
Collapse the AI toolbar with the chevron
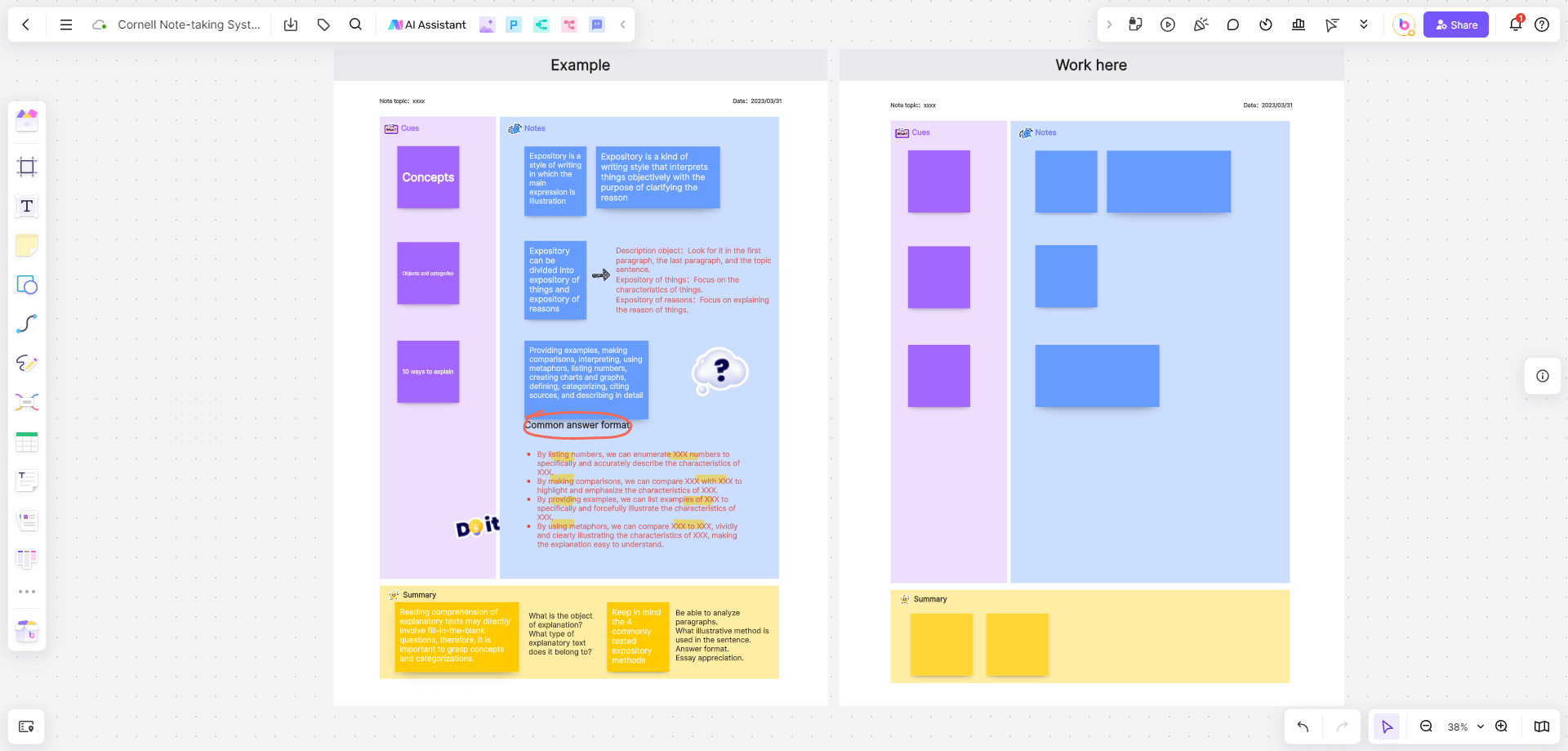point(622,25)
